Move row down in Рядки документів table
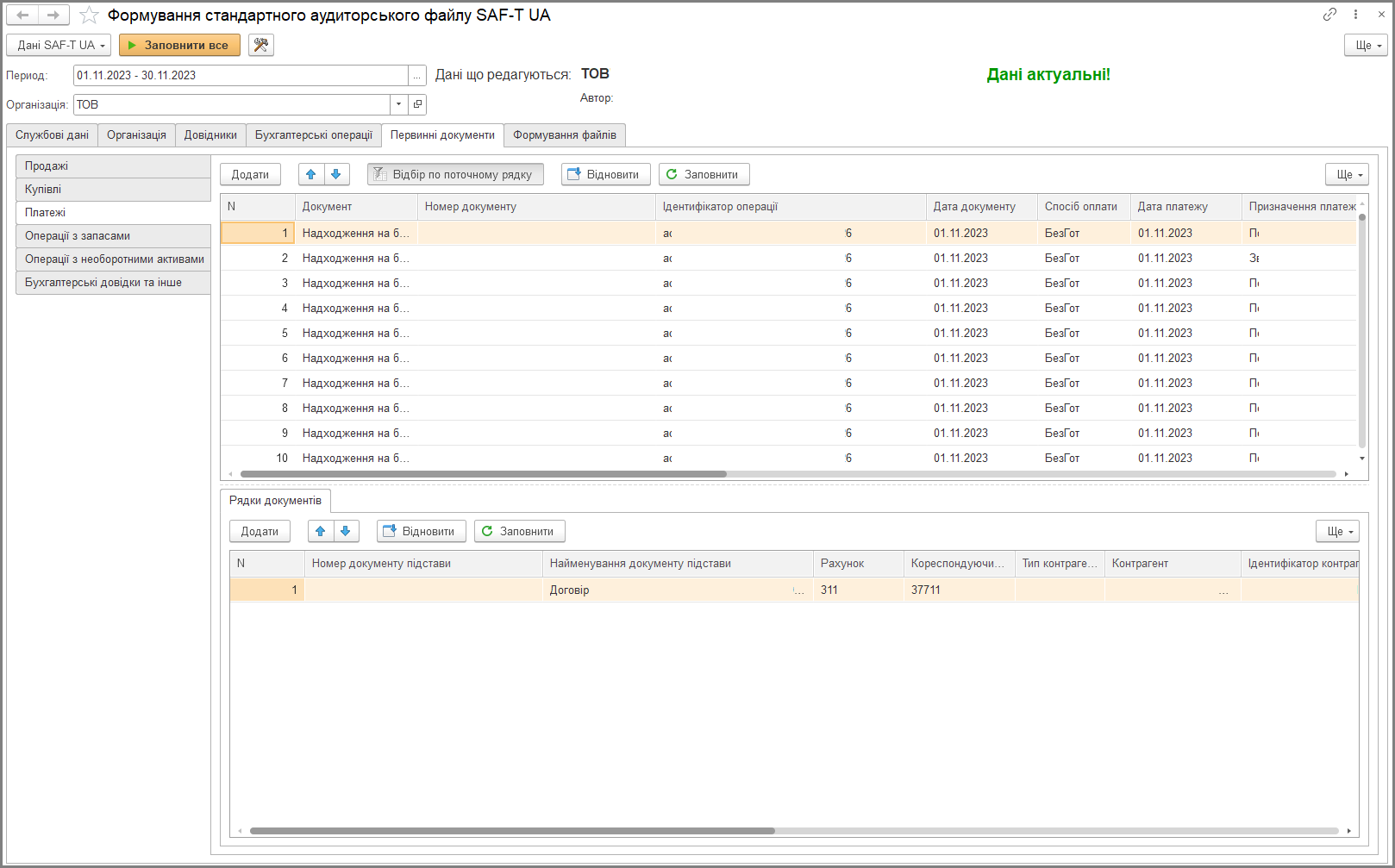The width and height of the screenshot is (1395, 868). pos(346,531)
